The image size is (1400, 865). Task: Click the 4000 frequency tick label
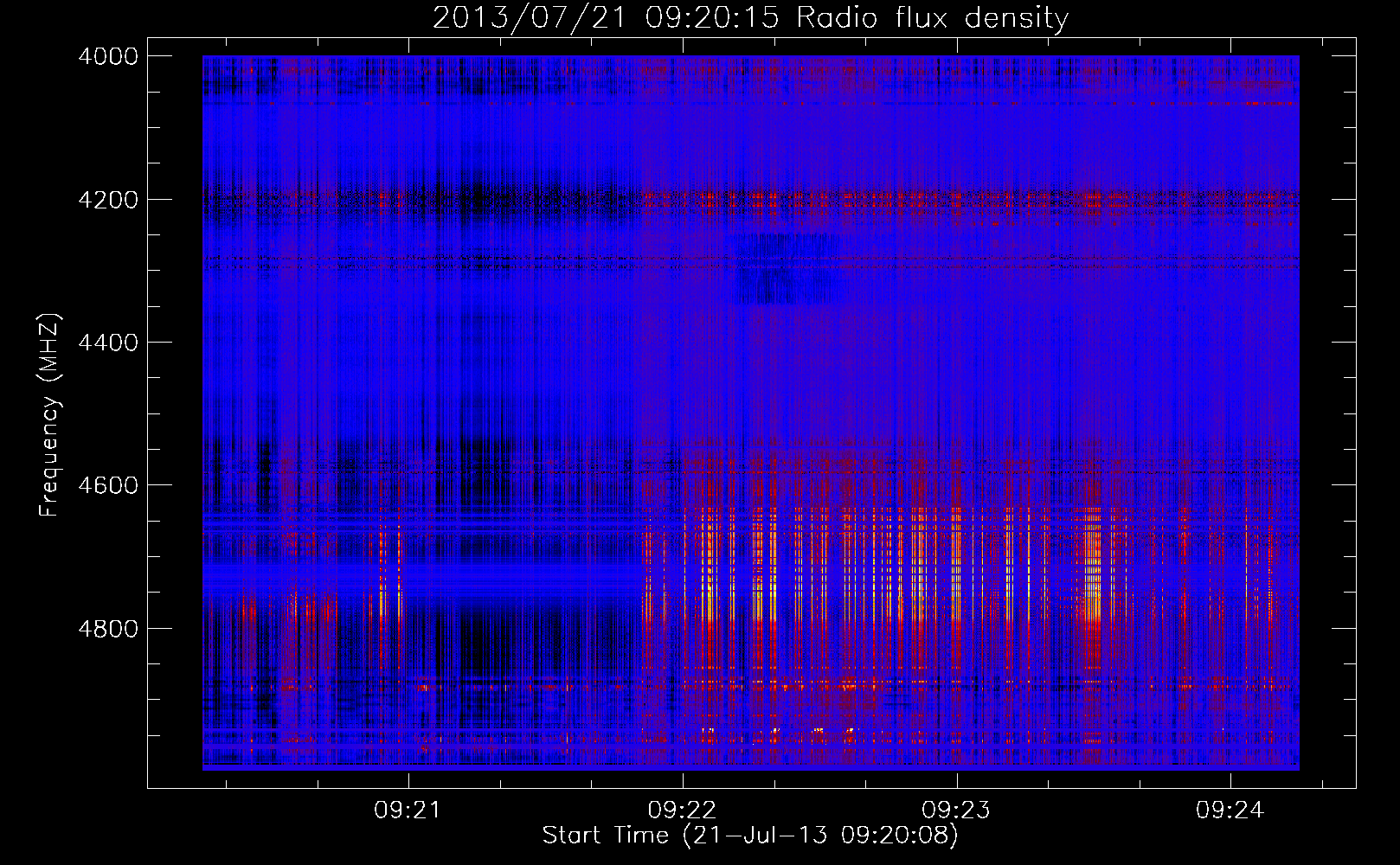coord(108,56)
